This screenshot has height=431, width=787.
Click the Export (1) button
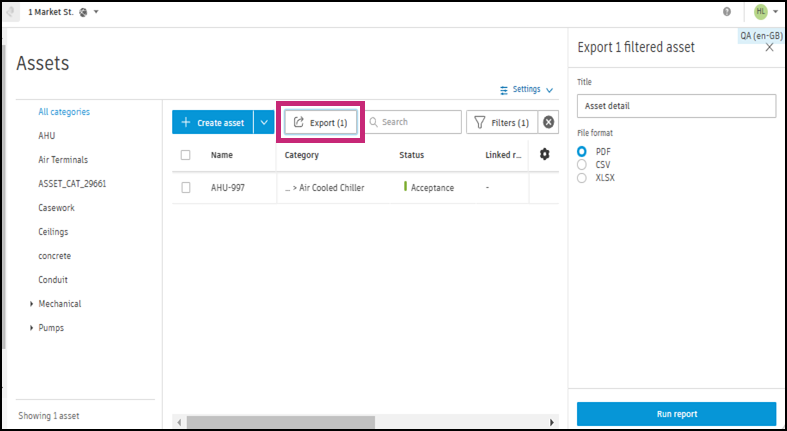pos(321,122)
